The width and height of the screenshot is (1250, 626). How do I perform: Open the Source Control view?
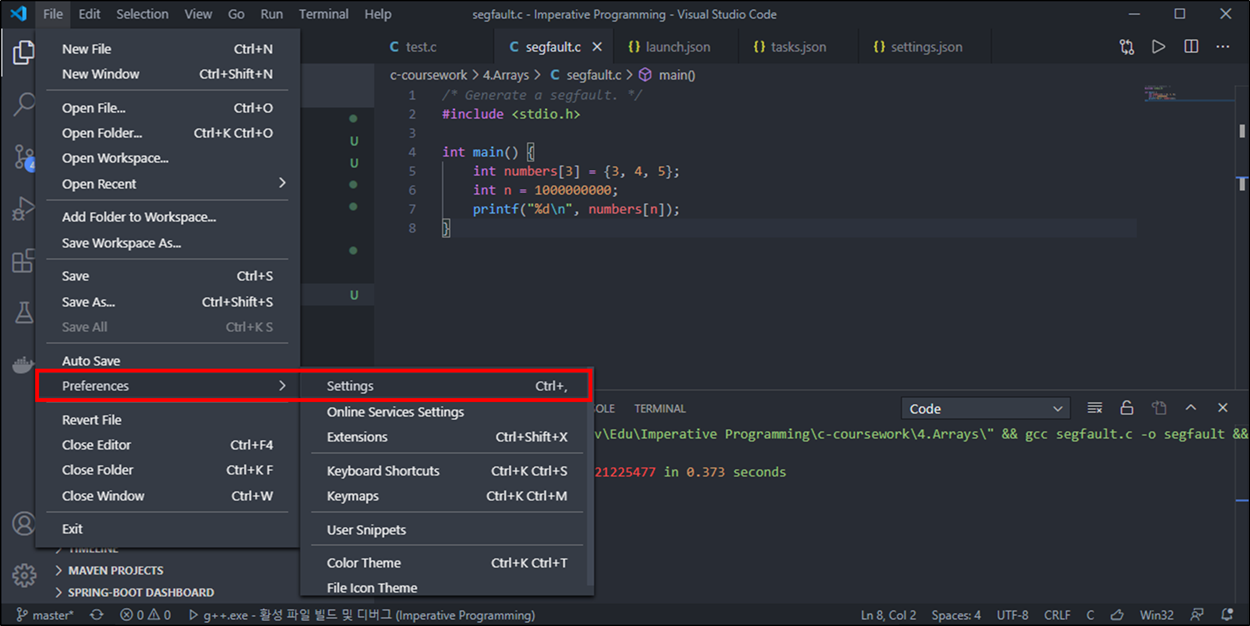tap(23, 157)
